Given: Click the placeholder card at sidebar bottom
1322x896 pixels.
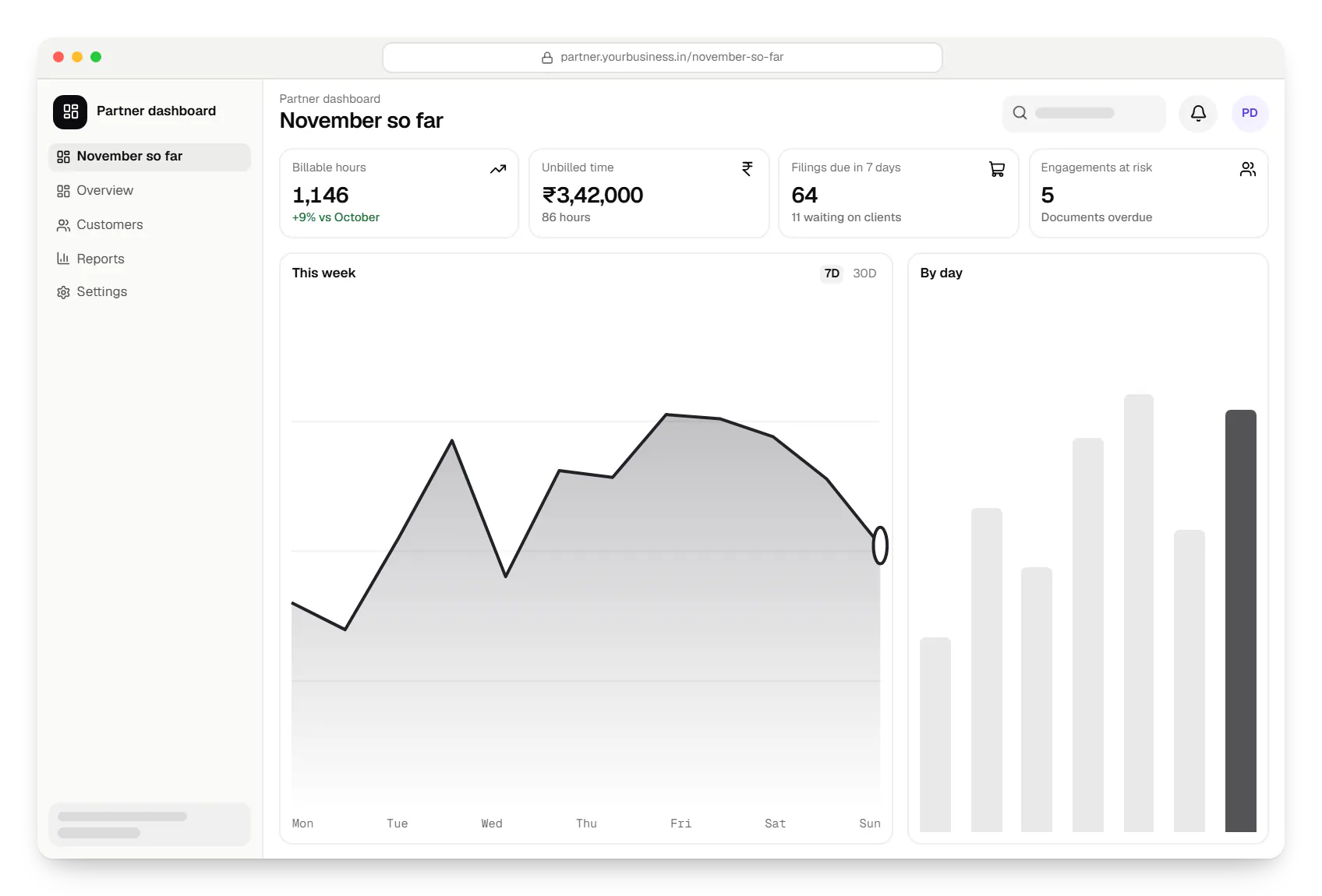Looking at the screenshot, I should [150, 824].
